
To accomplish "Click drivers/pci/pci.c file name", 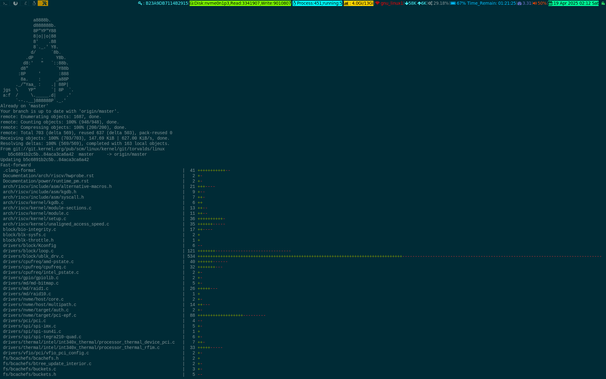I will pyautogui.click(x=24, y=321).
